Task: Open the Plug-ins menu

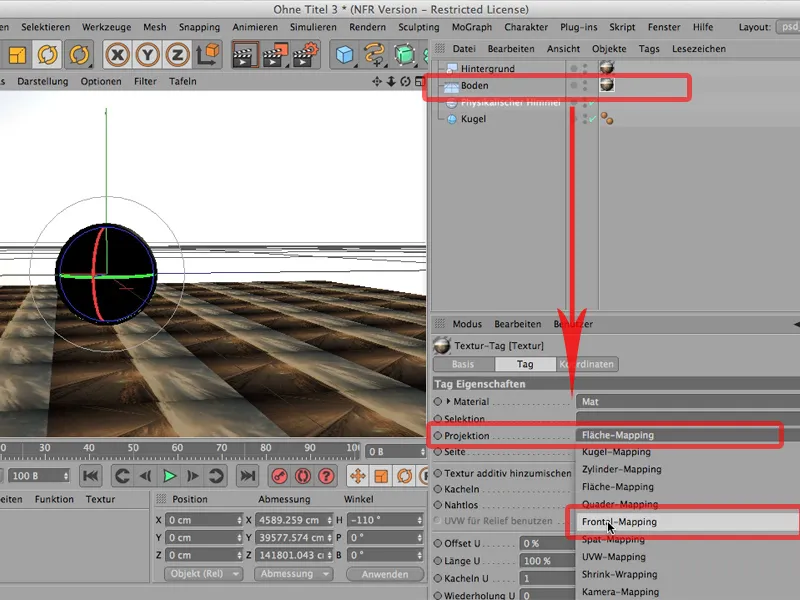Action: coord(579,27)
